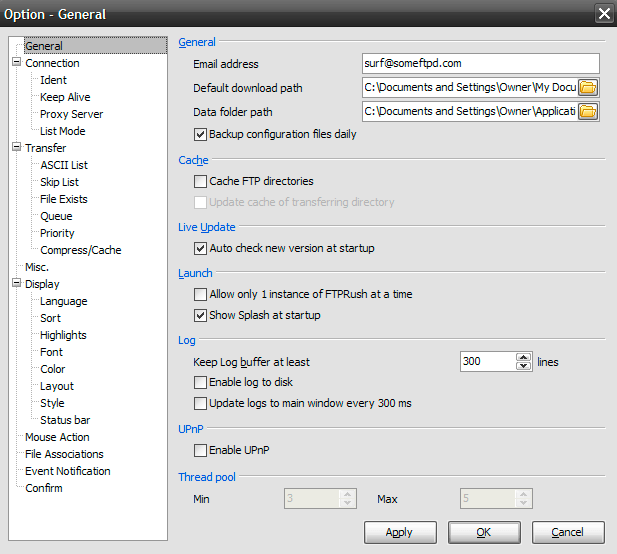Image resolution: width=617 pixels, height=554 pixels.
Task: Open Language settings
Action: click(x=64, y=301)
